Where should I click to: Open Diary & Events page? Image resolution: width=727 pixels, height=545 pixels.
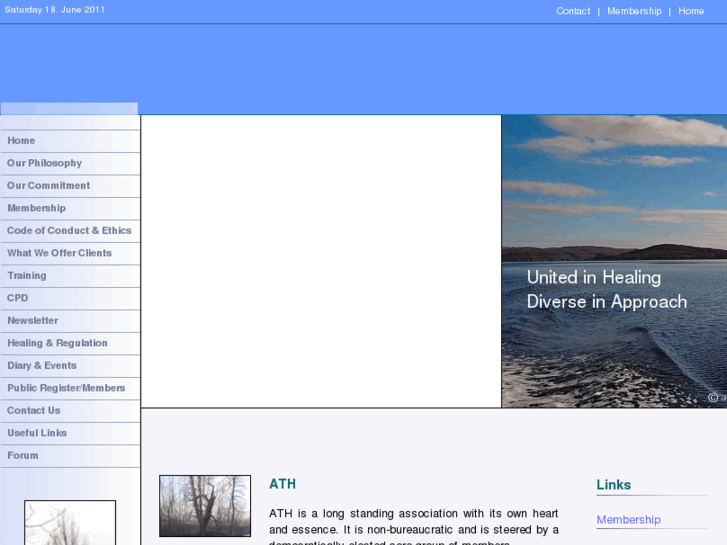pos(70,366)
